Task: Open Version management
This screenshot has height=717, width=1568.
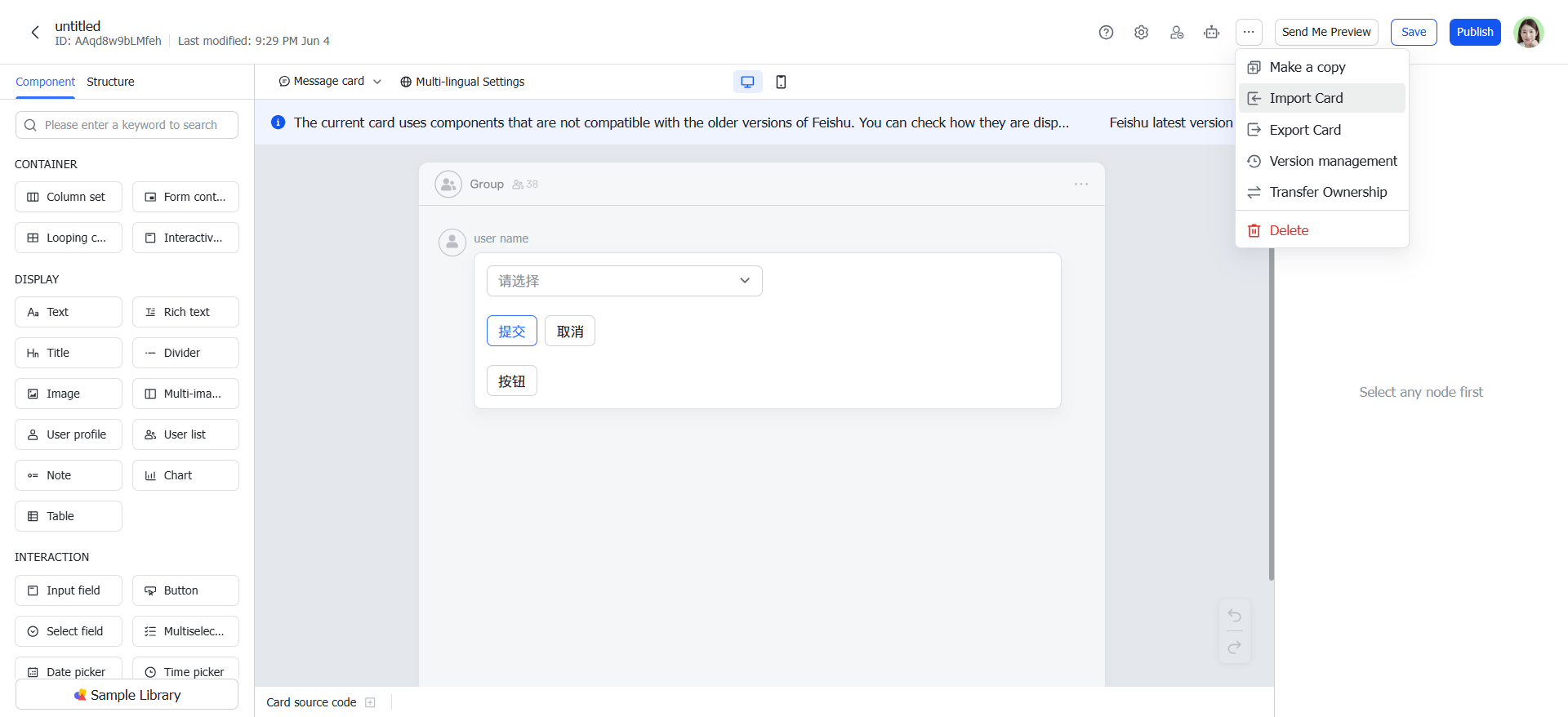Action: (1322, 161)
